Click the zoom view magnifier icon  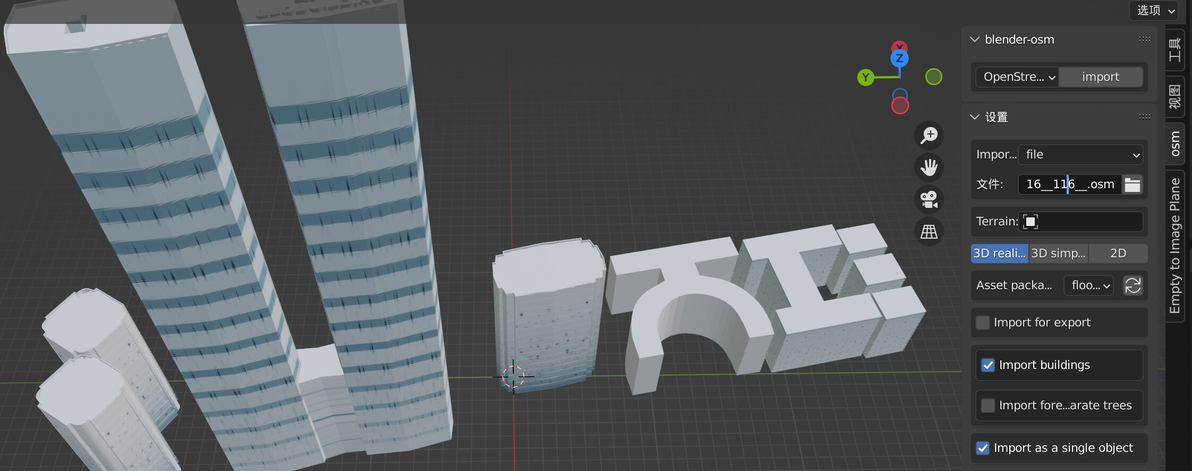pos(929,136)
